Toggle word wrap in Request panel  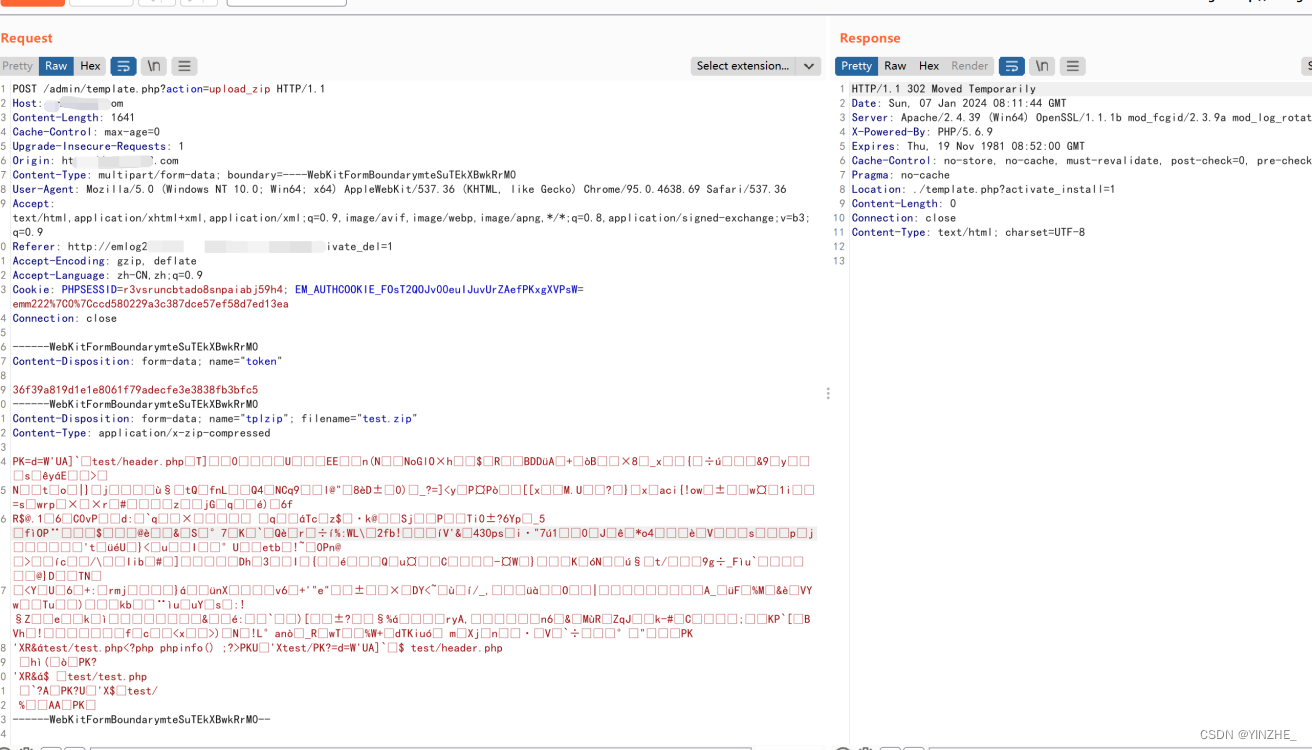pos(123,66)
